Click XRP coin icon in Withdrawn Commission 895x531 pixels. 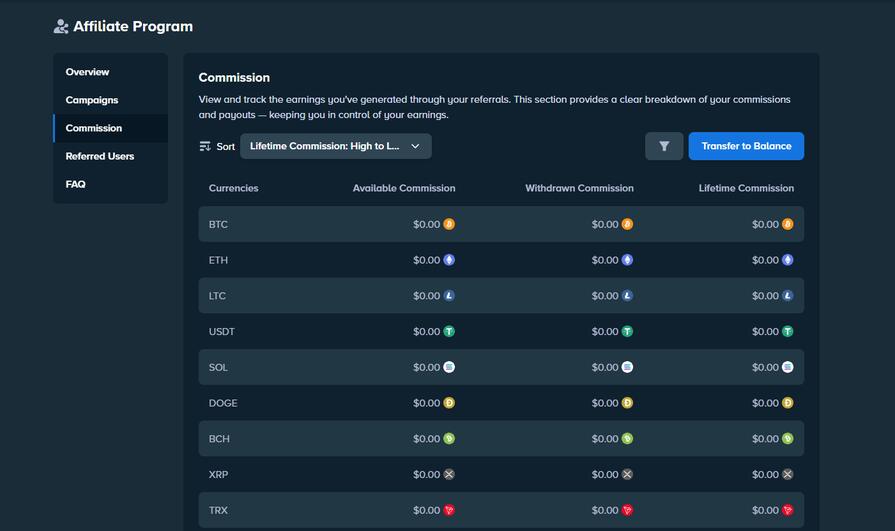[627, 474]
